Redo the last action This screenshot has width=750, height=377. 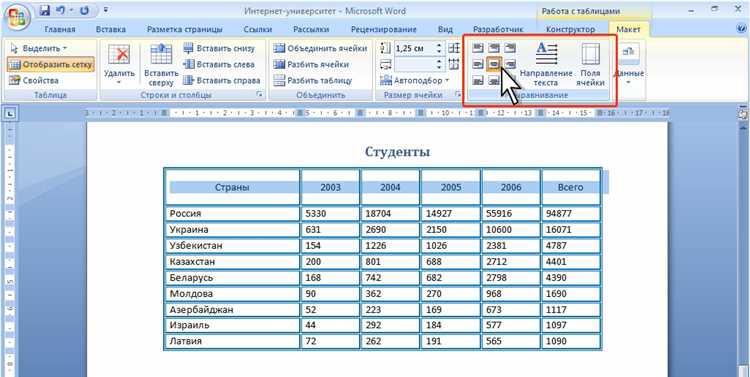[x=85, y=10]
